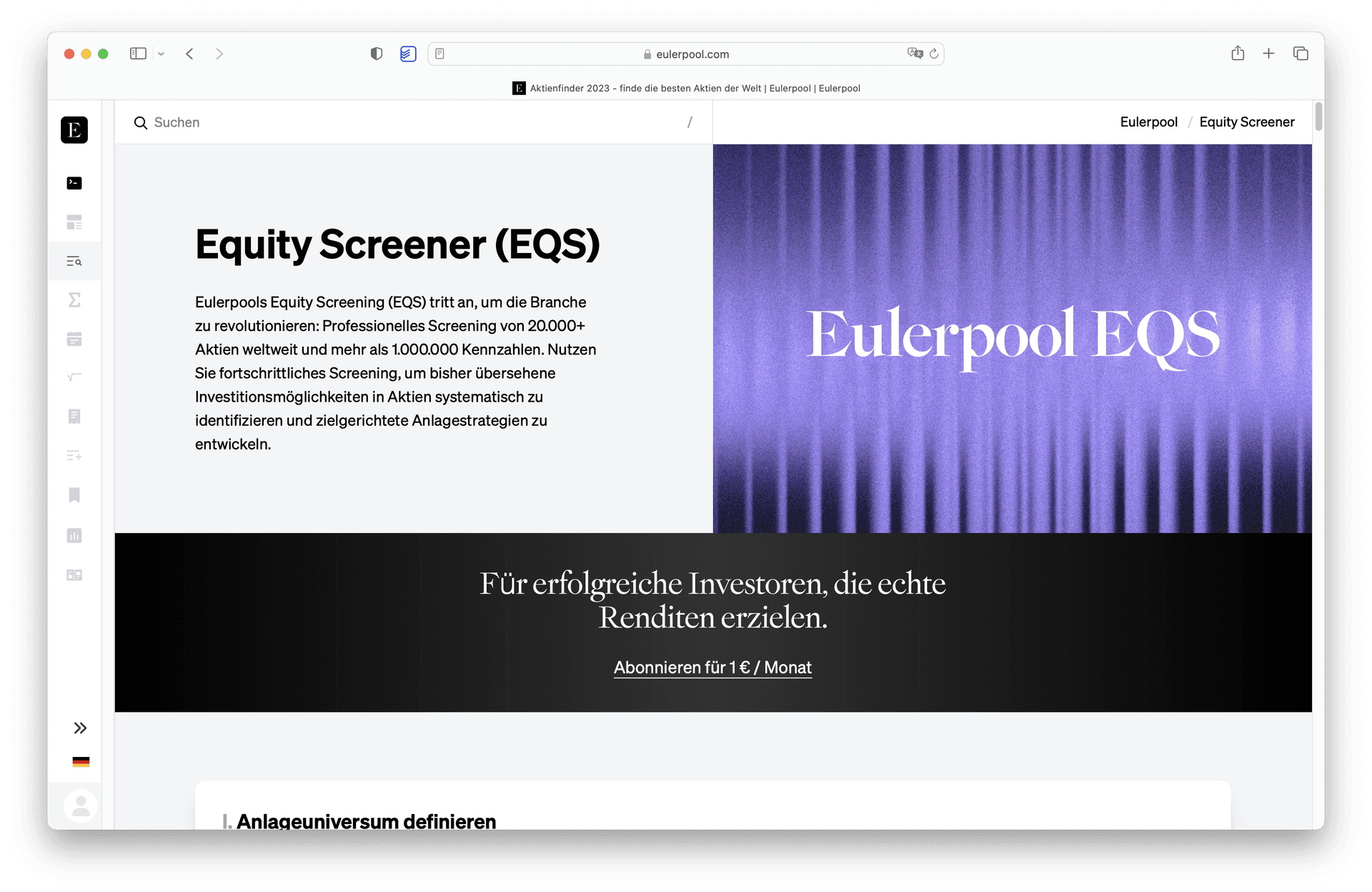This screenshot has height=892, width=1372.
Task: Select the screener list-search sidebar icon
Action: pyautogui.click(x=74, y=262)
